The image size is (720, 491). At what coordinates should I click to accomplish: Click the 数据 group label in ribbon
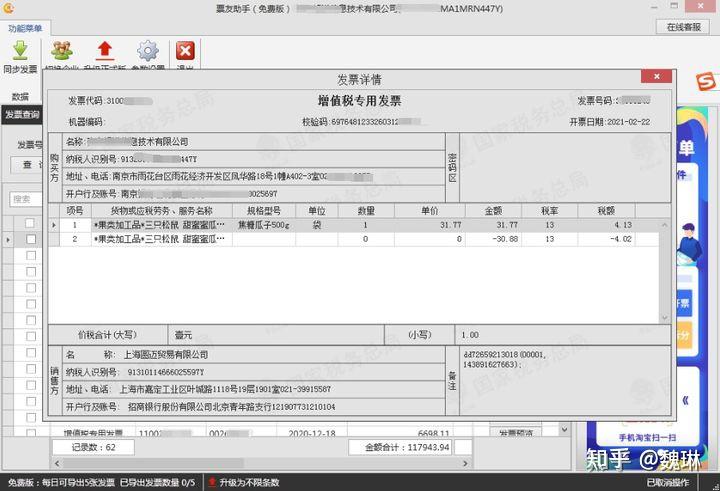[x=20, y=96]
